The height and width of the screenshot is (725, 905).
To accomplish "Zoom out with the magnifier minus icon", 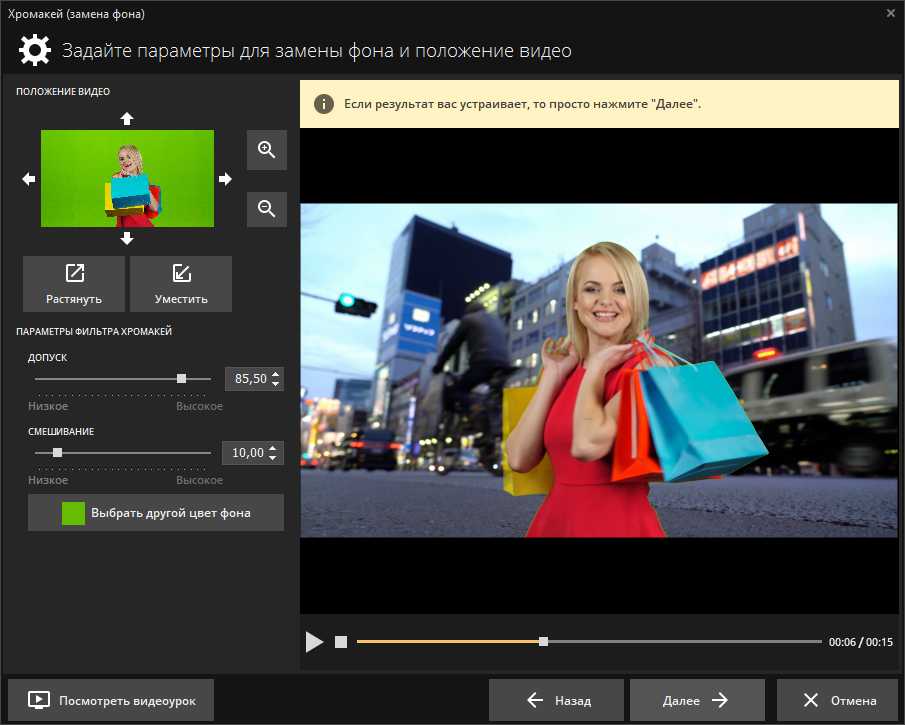I will (266, 209).
